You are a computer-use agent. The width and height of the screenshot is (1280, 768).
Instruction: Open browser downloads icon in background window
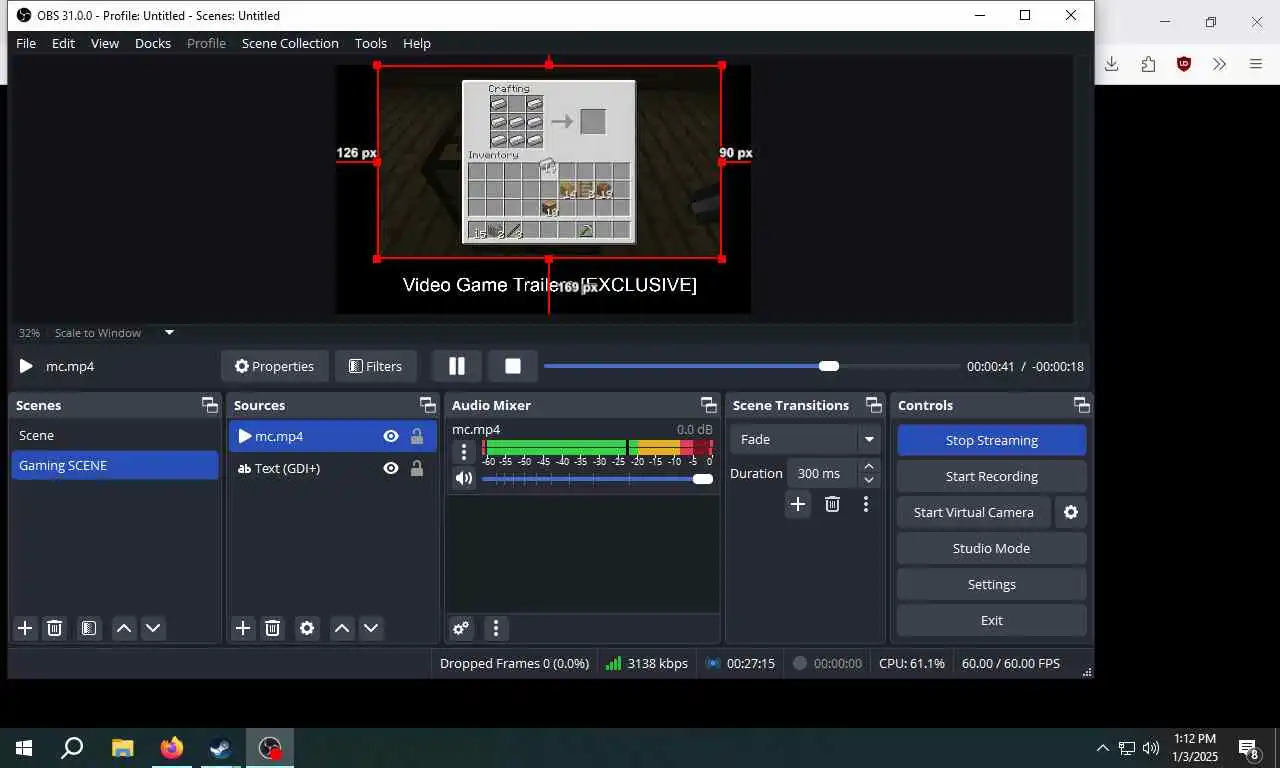tap(1111, 64)
